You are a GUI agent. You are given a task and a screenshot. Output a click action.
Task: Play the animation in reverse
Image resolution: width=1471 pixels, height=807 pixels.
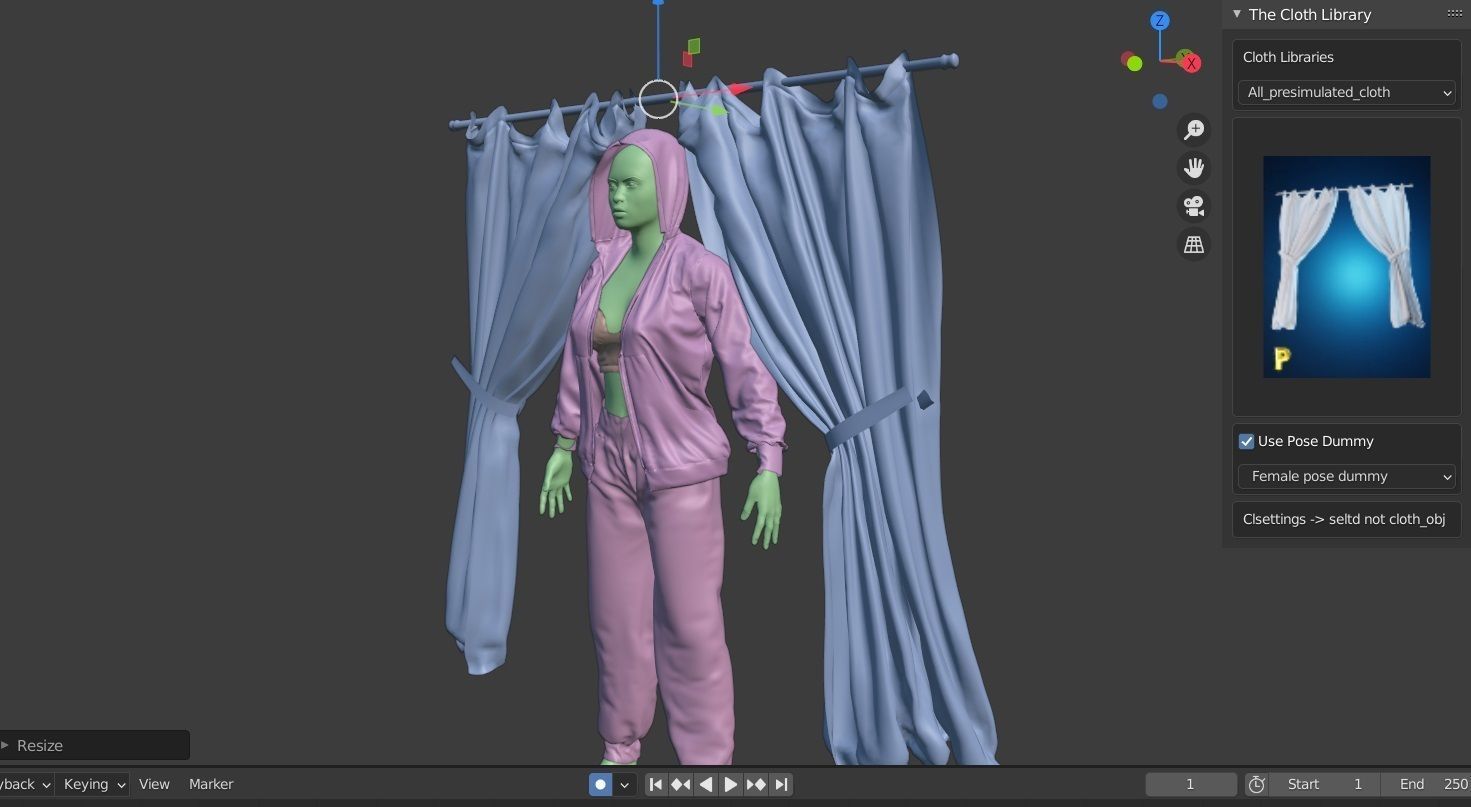coord(706,785)
